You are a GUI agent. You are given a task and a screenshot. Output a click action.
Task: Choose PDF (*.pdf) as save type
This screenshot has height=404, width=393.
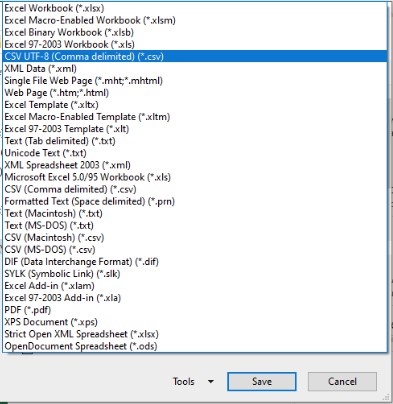(x=195, y=310)
